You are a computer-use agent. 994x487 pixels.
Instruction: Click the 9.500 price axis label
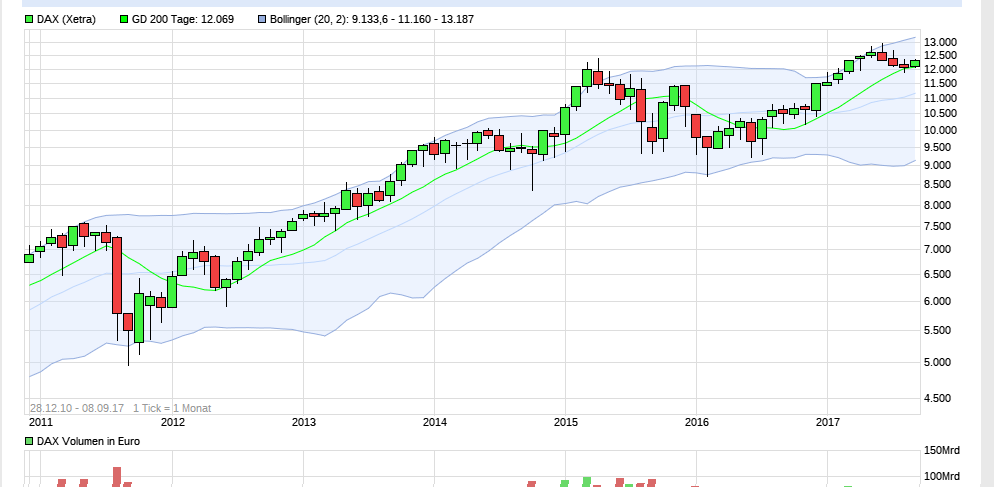(x=940, y=148)
